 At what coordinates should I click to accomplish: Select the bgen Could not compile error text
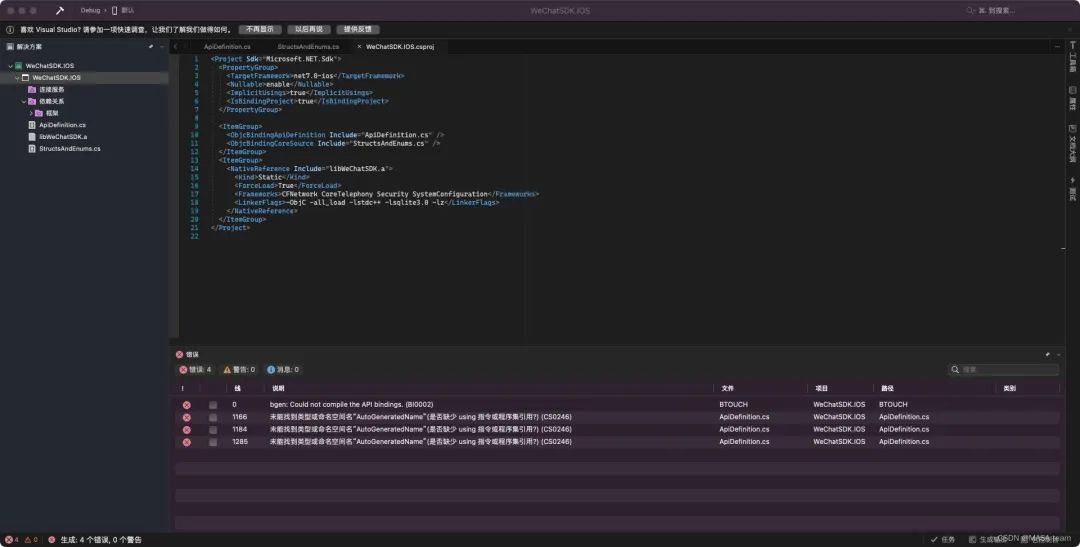point(351,405)
